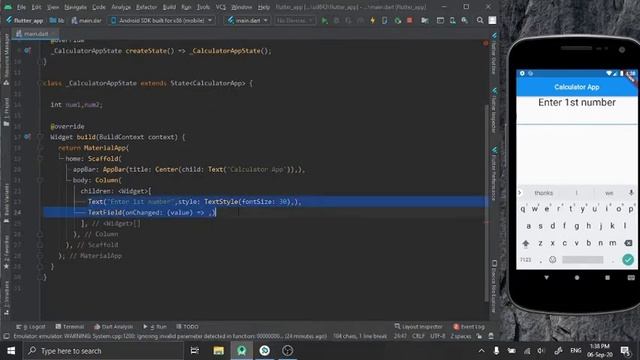Open the Refactor menu
The height and width of the screenshot is (360, 640).
(147, 7)
